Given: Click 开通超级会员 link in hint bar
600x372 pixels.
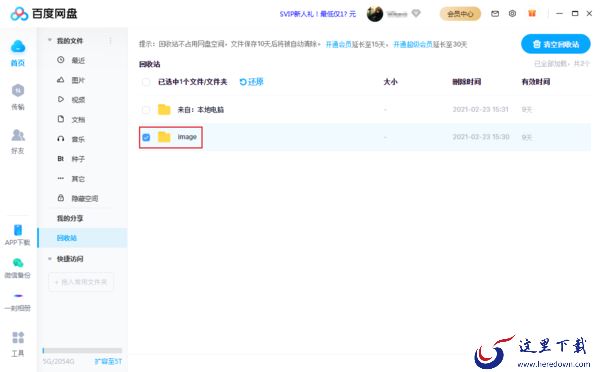Looking at the screenshot, I should pos(413,44).
